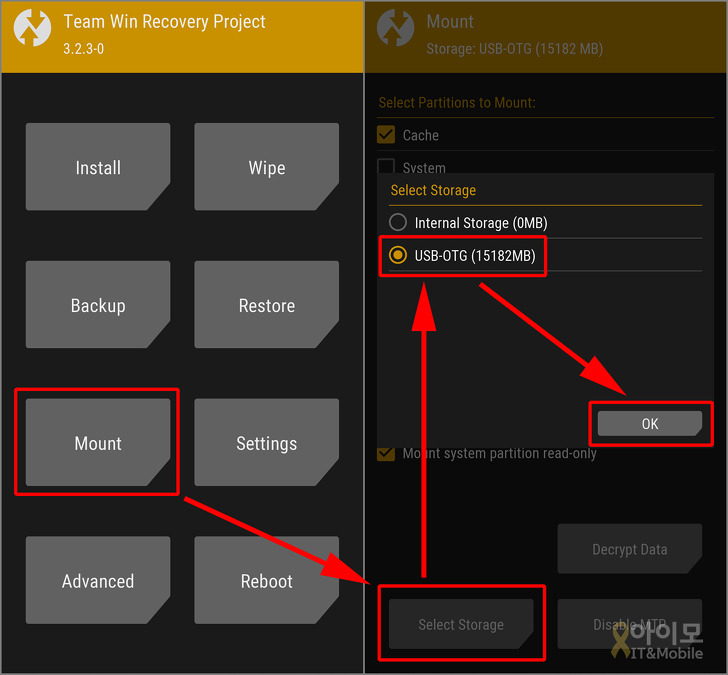The height and width of the screenshot is (675, 728).
Task: Click the TWRP logo in the Mount header
Action: click(395, 28)
